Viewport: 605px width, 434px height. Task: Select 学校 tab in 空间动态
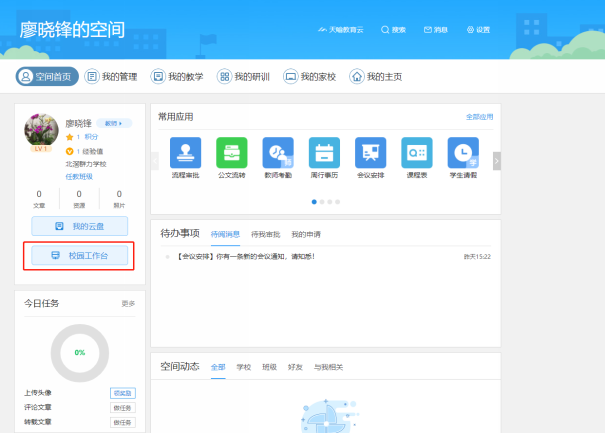click(x=244, y=367)
